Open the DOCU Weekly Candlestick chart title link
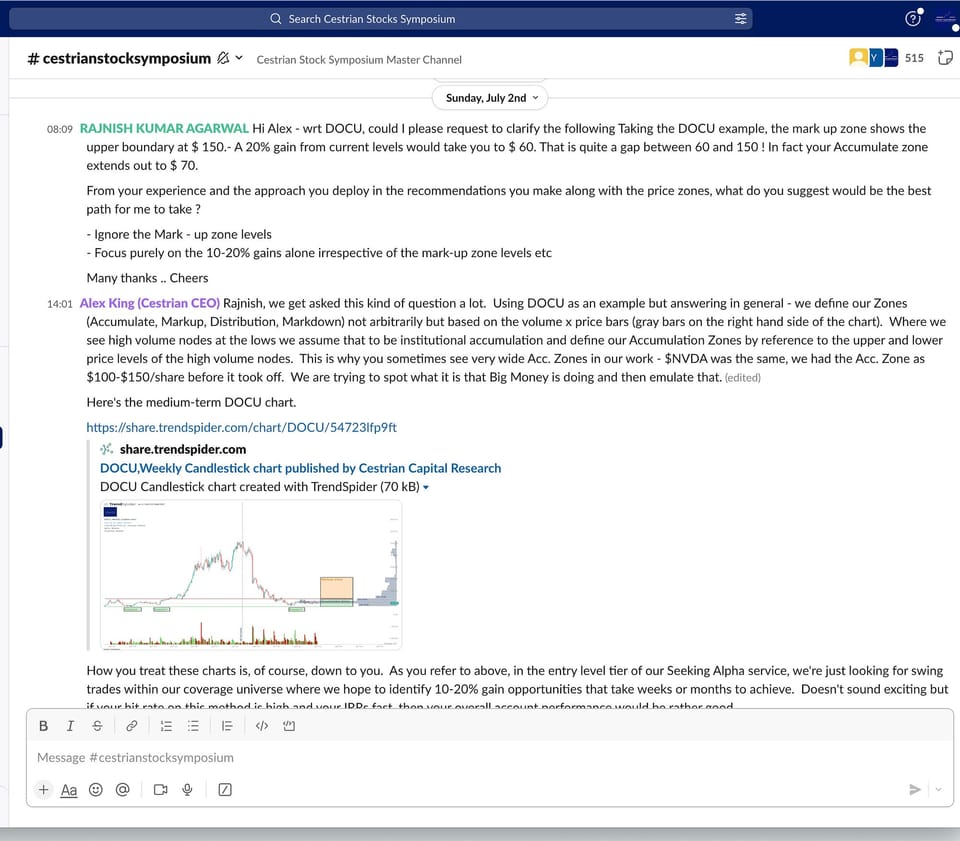960x841 pixels. pos(301,468)
